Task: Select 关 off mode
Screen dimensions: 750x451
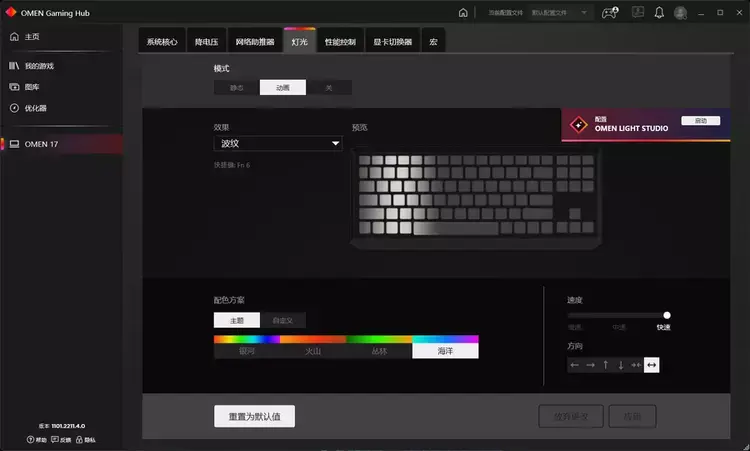Action: click(329, 88)
